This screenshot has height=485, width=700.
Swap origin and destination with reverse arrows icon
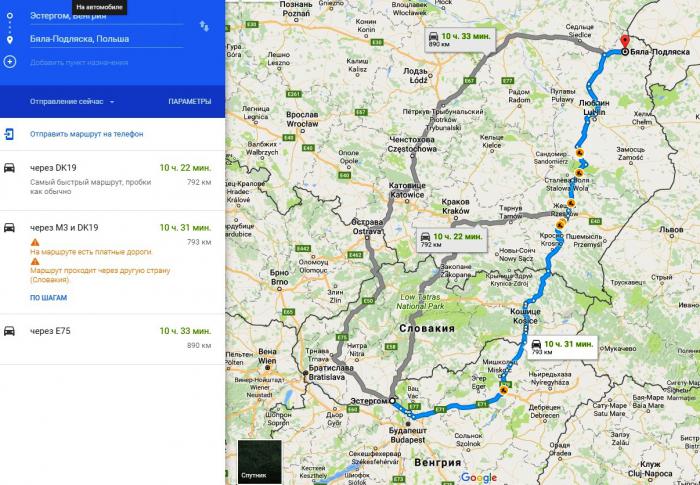point(204,26)
